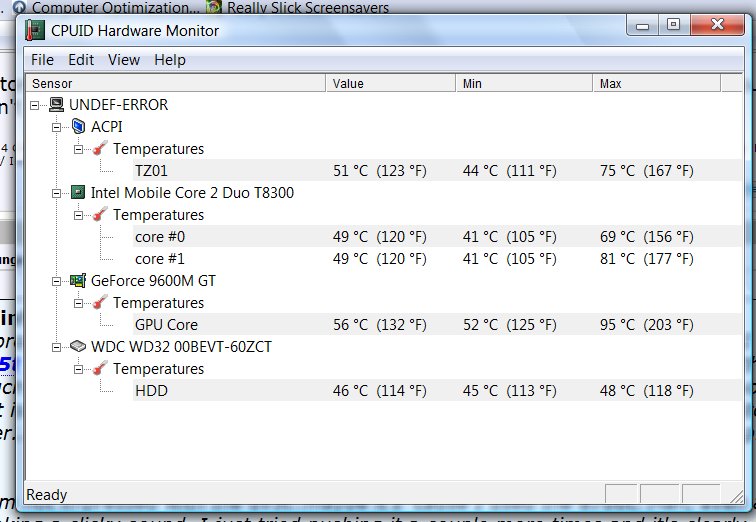756x522 pixels.
Task: Open the File menu
Action: [42, 60]
